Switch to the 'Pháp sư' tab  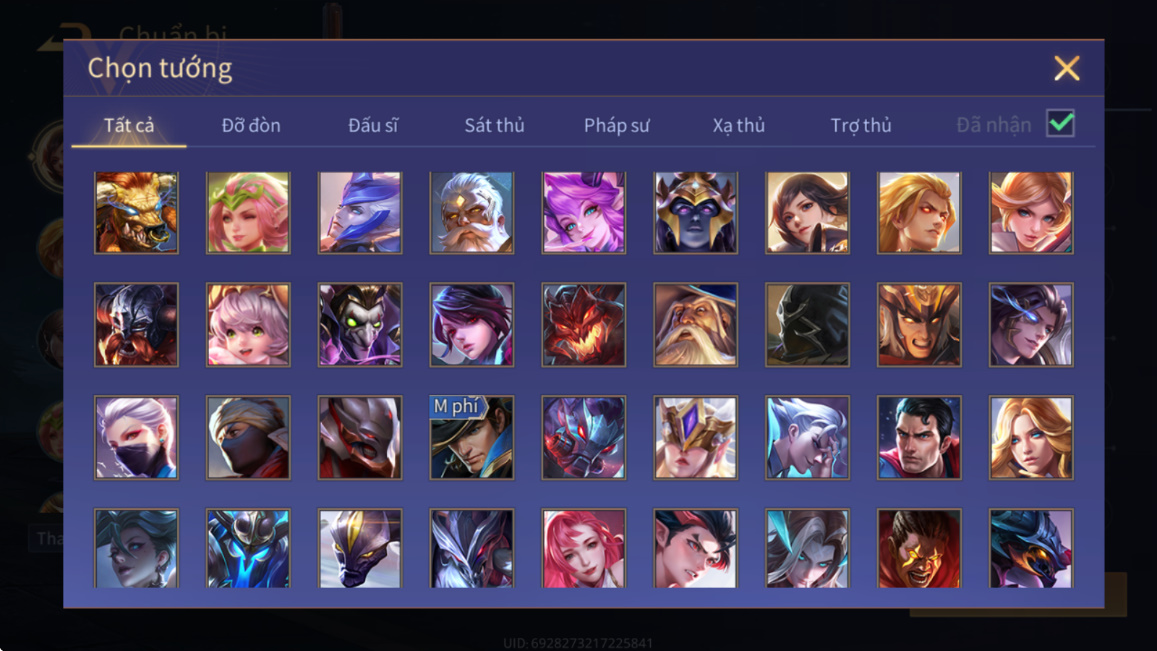(x=616, y=125)
